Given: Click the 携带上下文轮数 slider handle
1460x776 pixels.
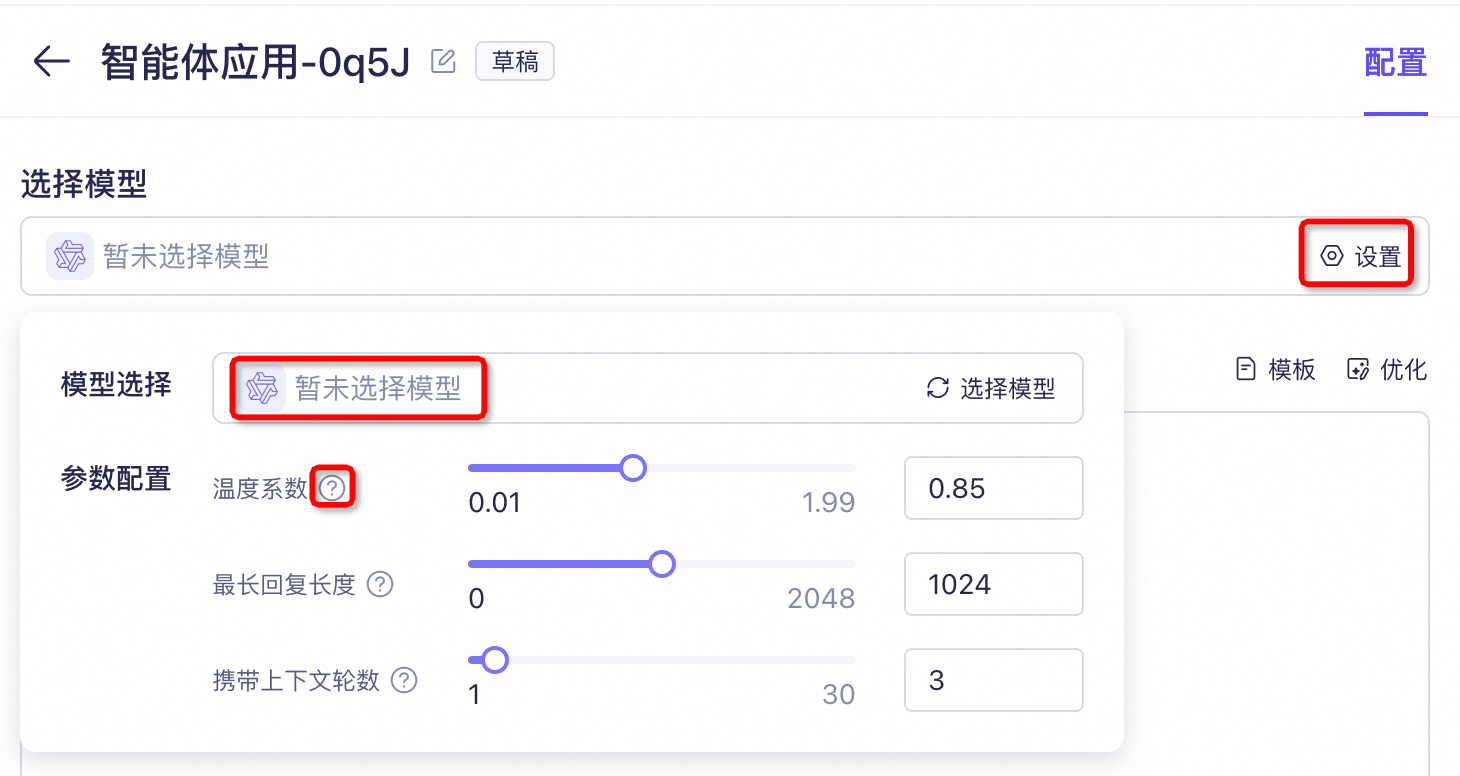Looking at the screenshot, I should point(495,660).
